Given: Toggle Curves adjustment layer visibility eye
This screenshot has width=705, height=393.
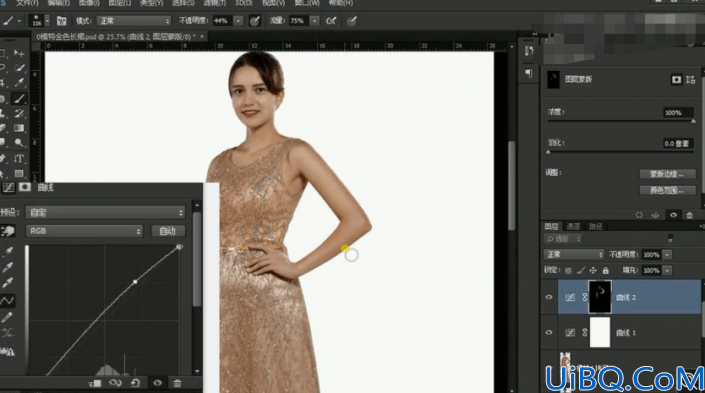Looking at the screenshot, I should pyautogui.click(x=157, y=383).
